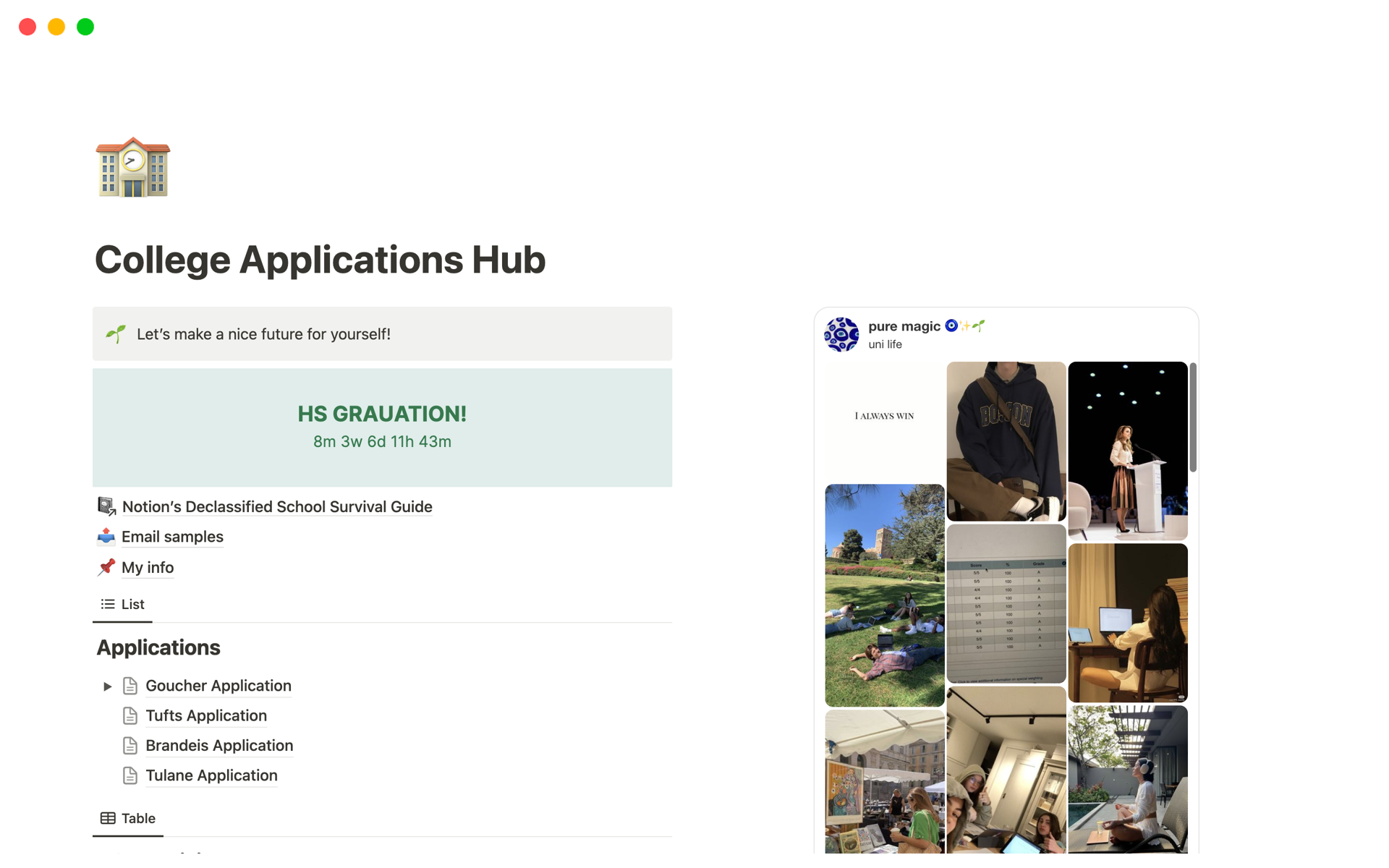Click the HS GRADUATION countdown timer
The width and height of the screenshot is (1389, 868).
pos(382,427)
